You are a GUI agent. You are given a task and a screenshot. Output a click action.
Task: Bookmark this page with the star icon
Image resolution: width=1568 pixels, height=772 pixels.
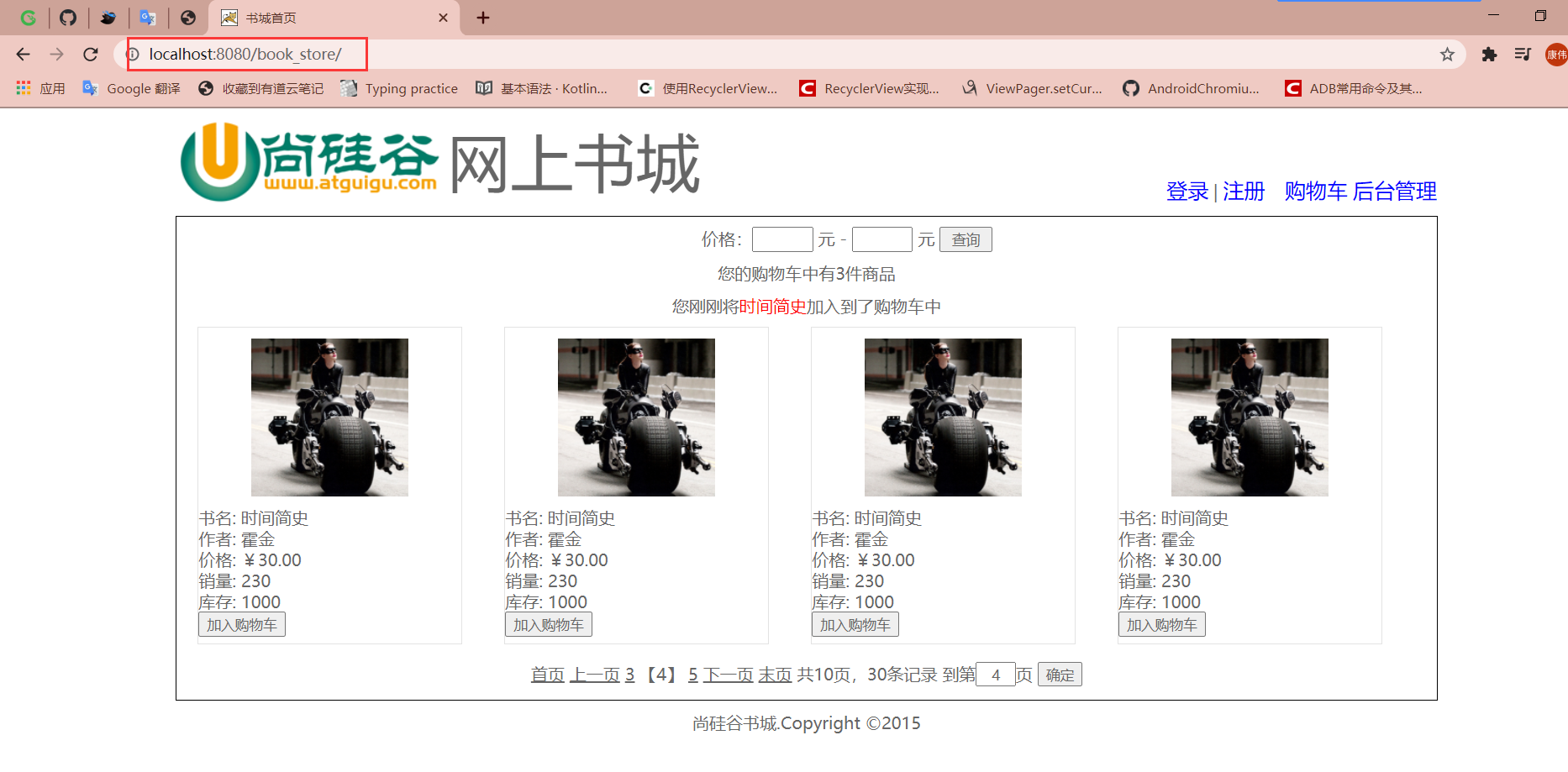click(1447, 55)
